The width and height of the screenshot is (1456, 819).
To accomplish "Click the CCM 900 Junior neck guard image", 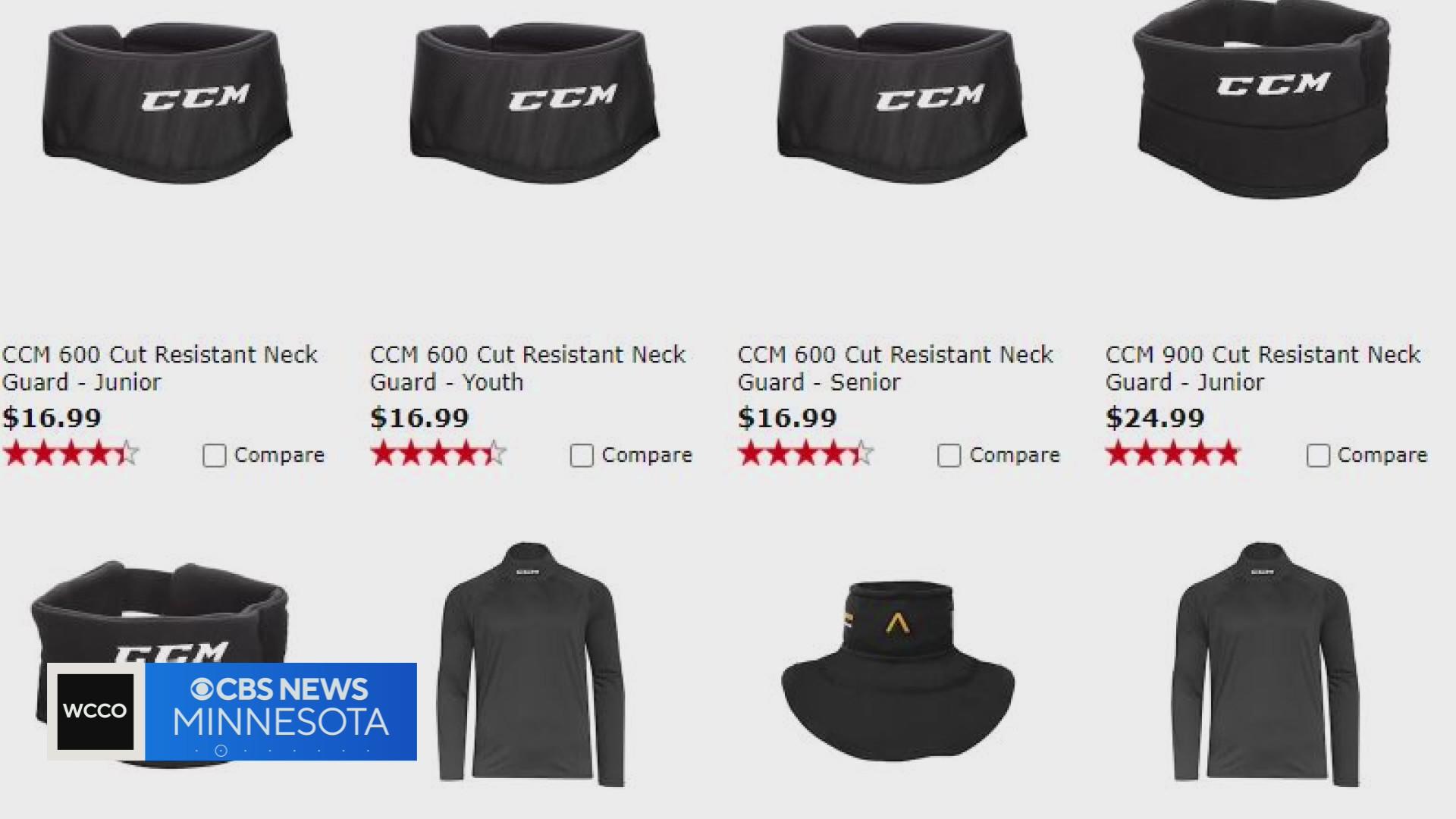I will [1263, 99].
